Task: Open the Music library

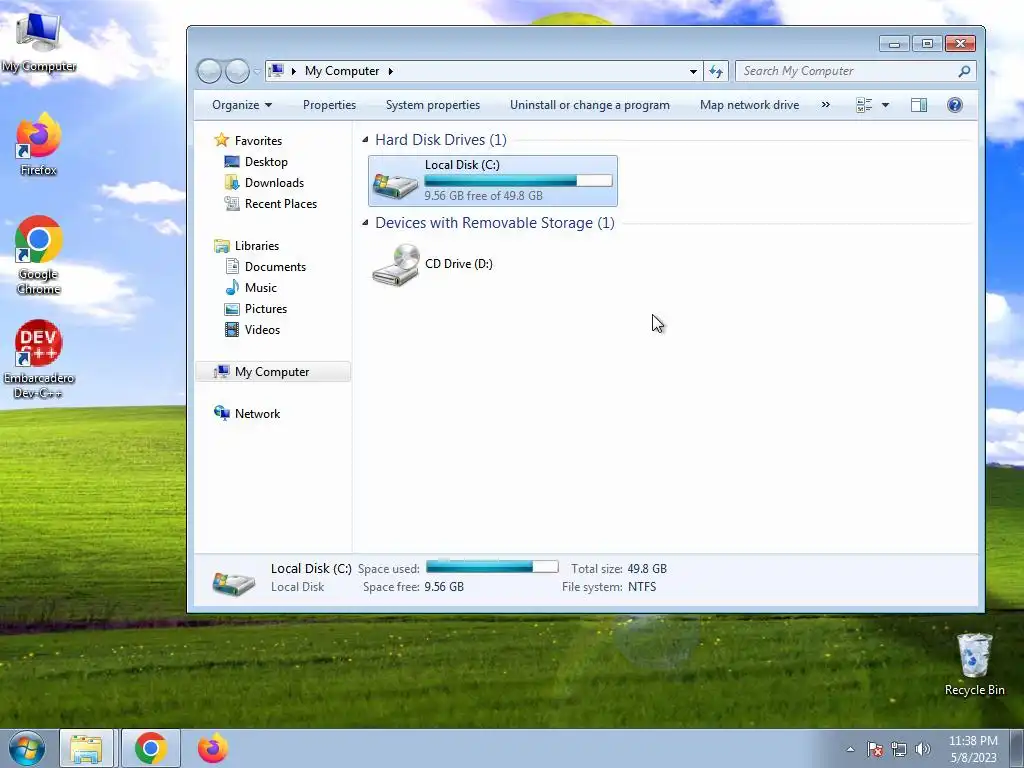Action: coord(261,288)
